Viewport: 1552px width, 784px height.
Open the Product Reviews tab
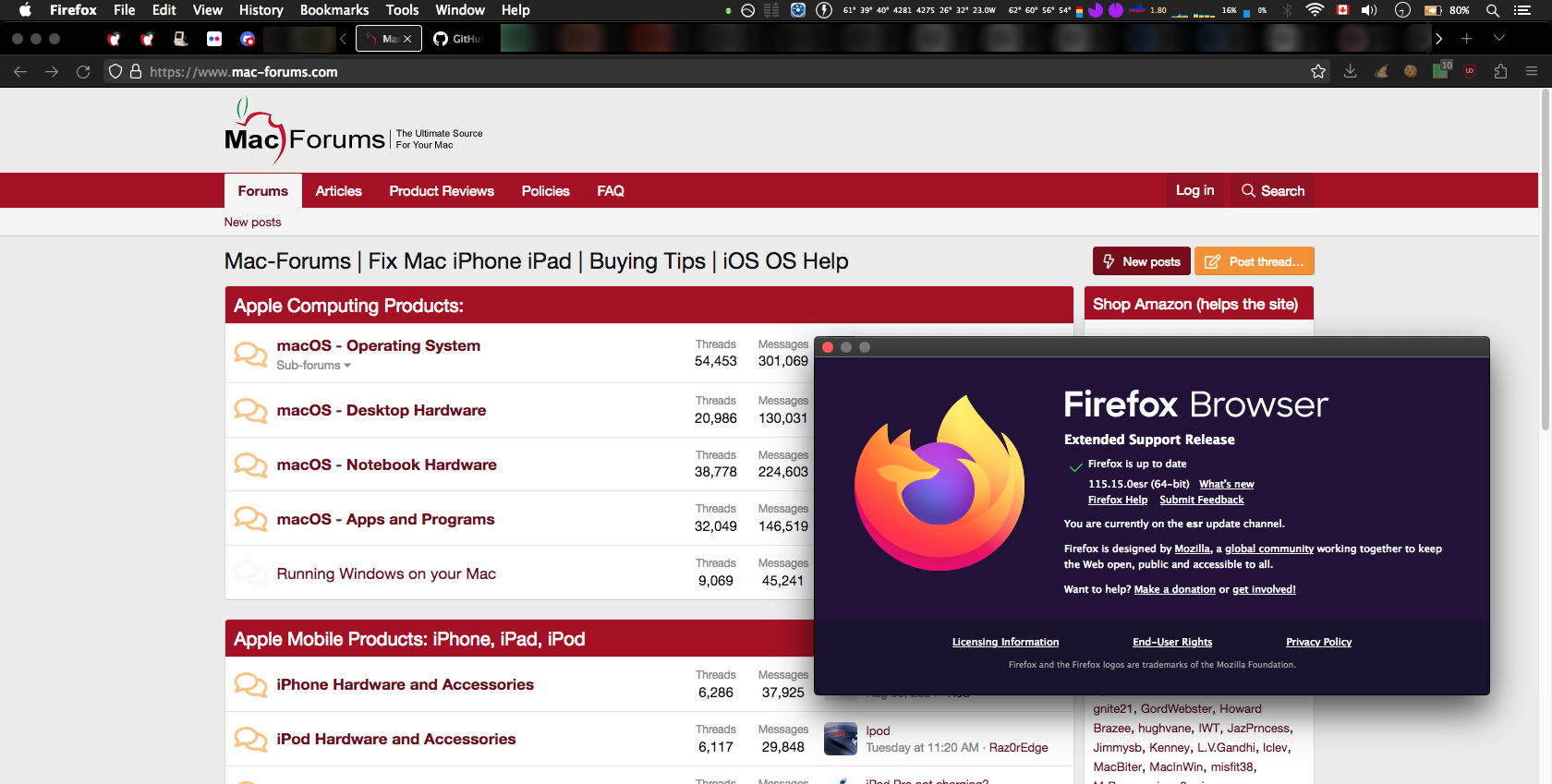tap(442, 191)
